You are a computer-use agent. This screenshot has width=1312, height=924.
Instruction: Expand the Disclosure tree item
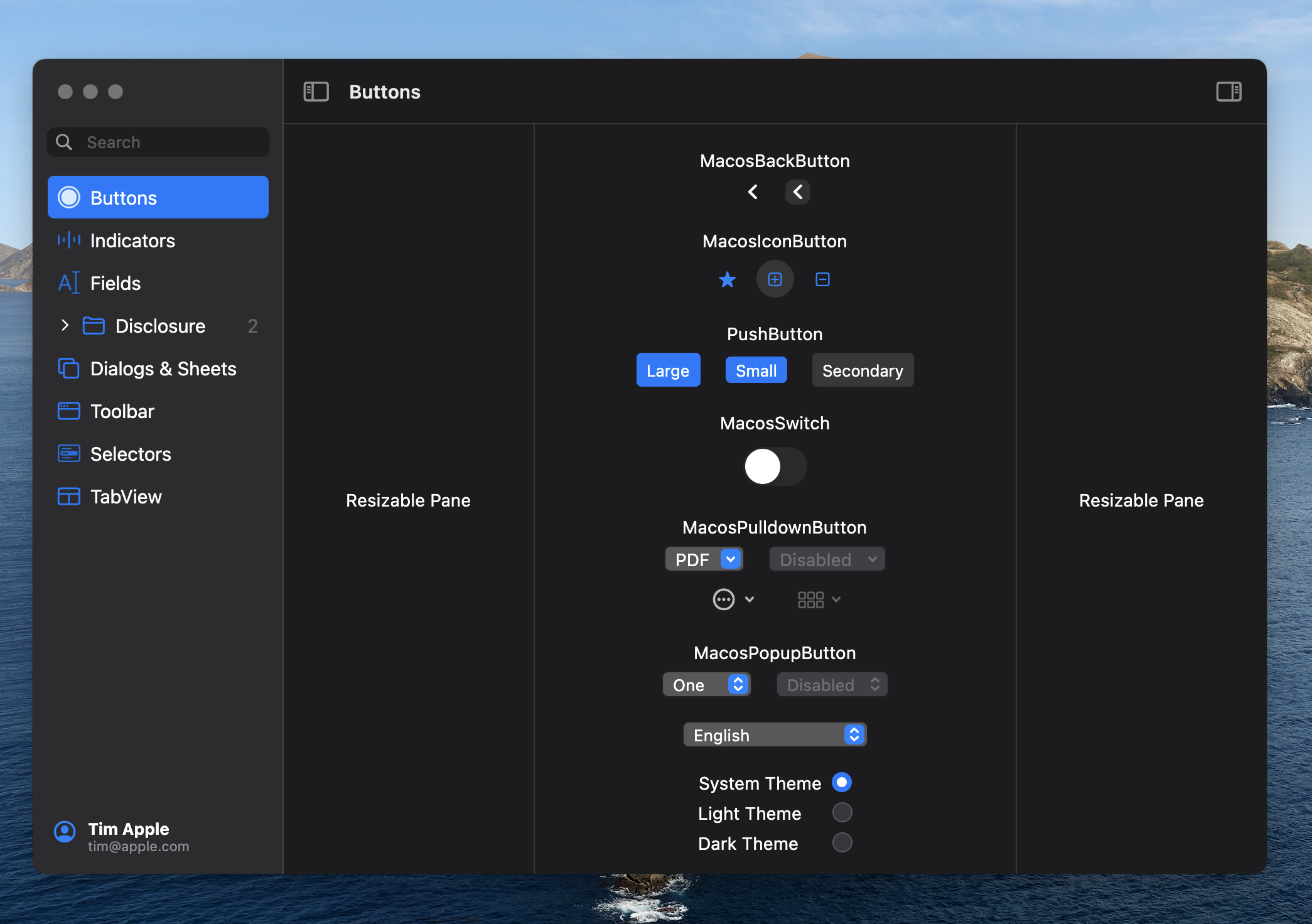pos(65,325)
